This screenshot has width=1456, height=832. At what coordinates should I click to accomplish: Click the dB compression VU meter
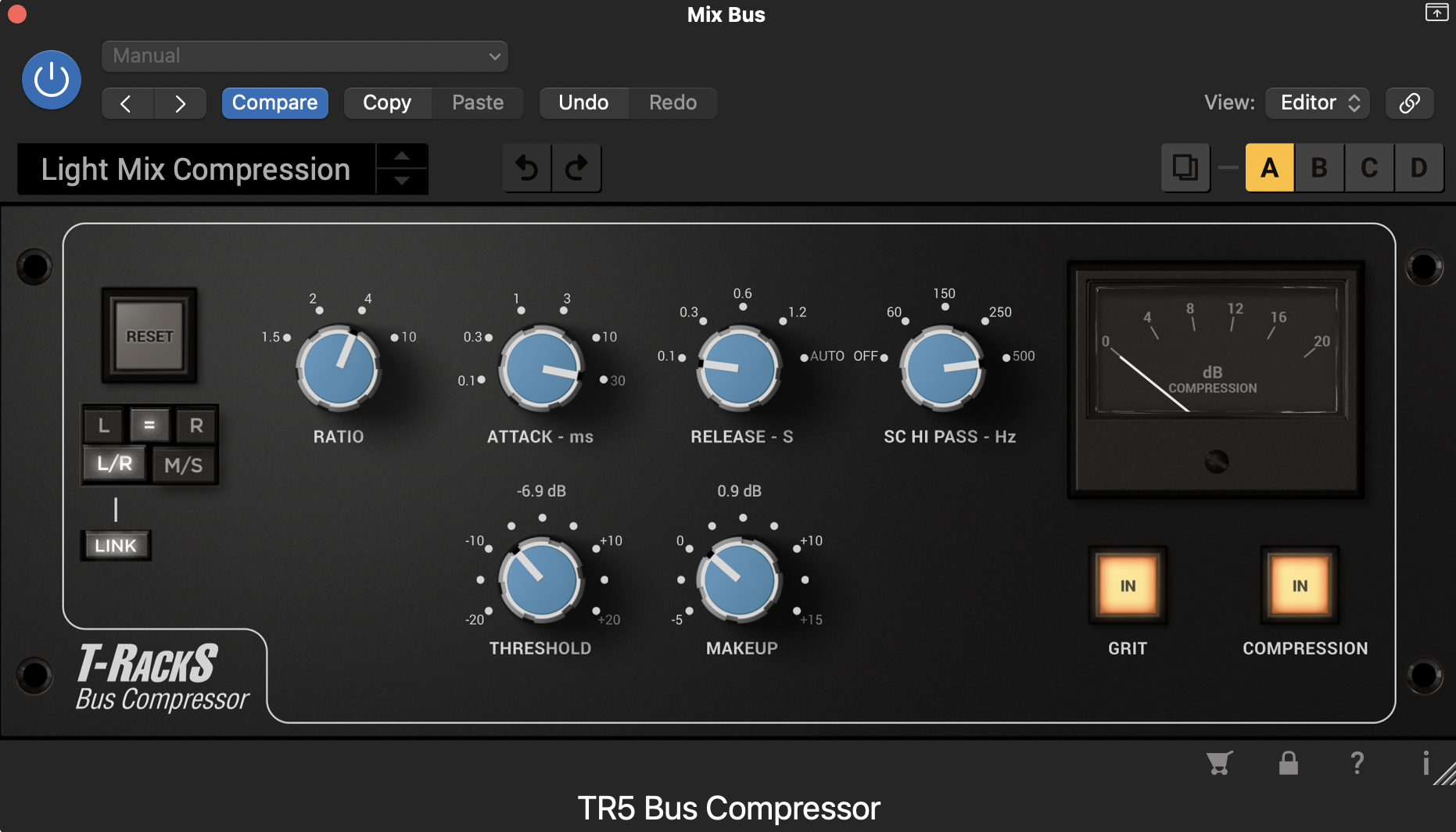1216,350
